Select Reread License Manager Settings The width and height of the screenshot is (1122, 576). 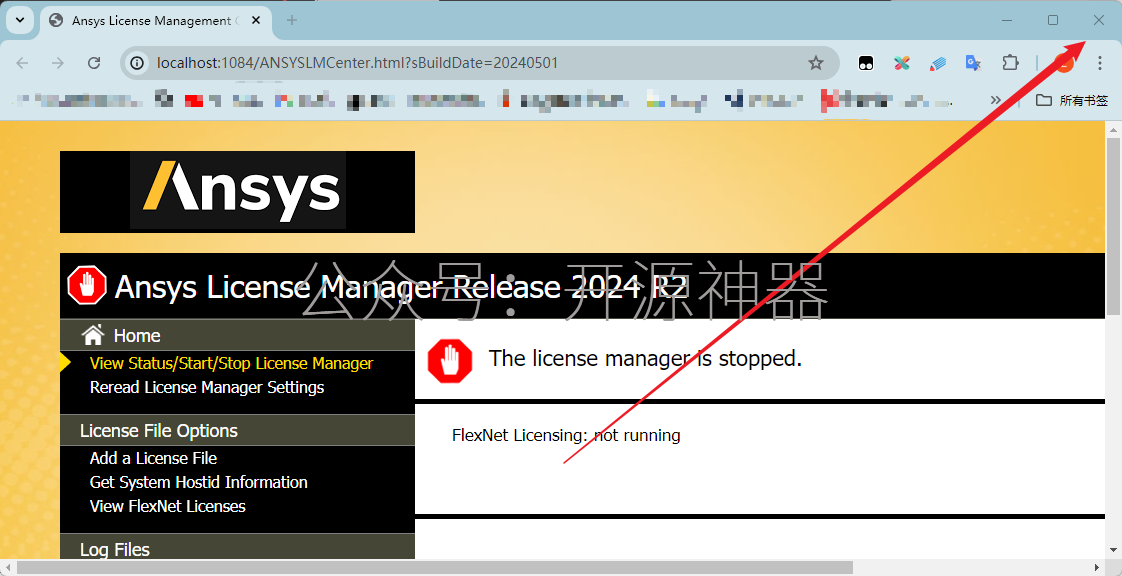(207, 388)
